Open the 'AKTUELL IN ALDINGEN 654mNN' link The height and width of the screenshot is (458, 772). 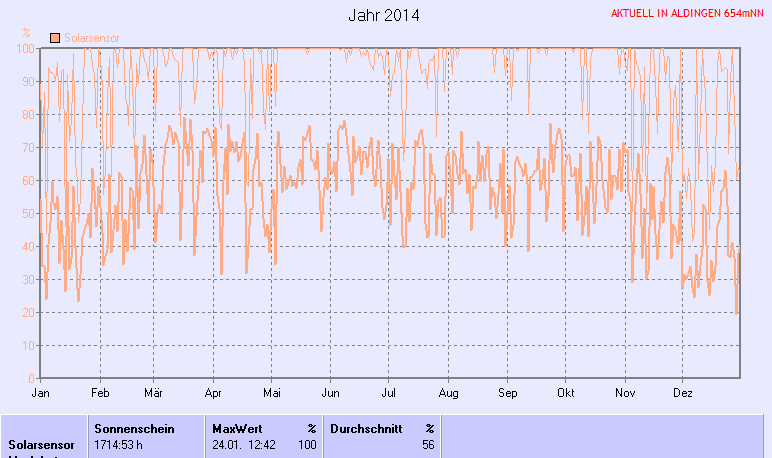click(x=688, y=15)
